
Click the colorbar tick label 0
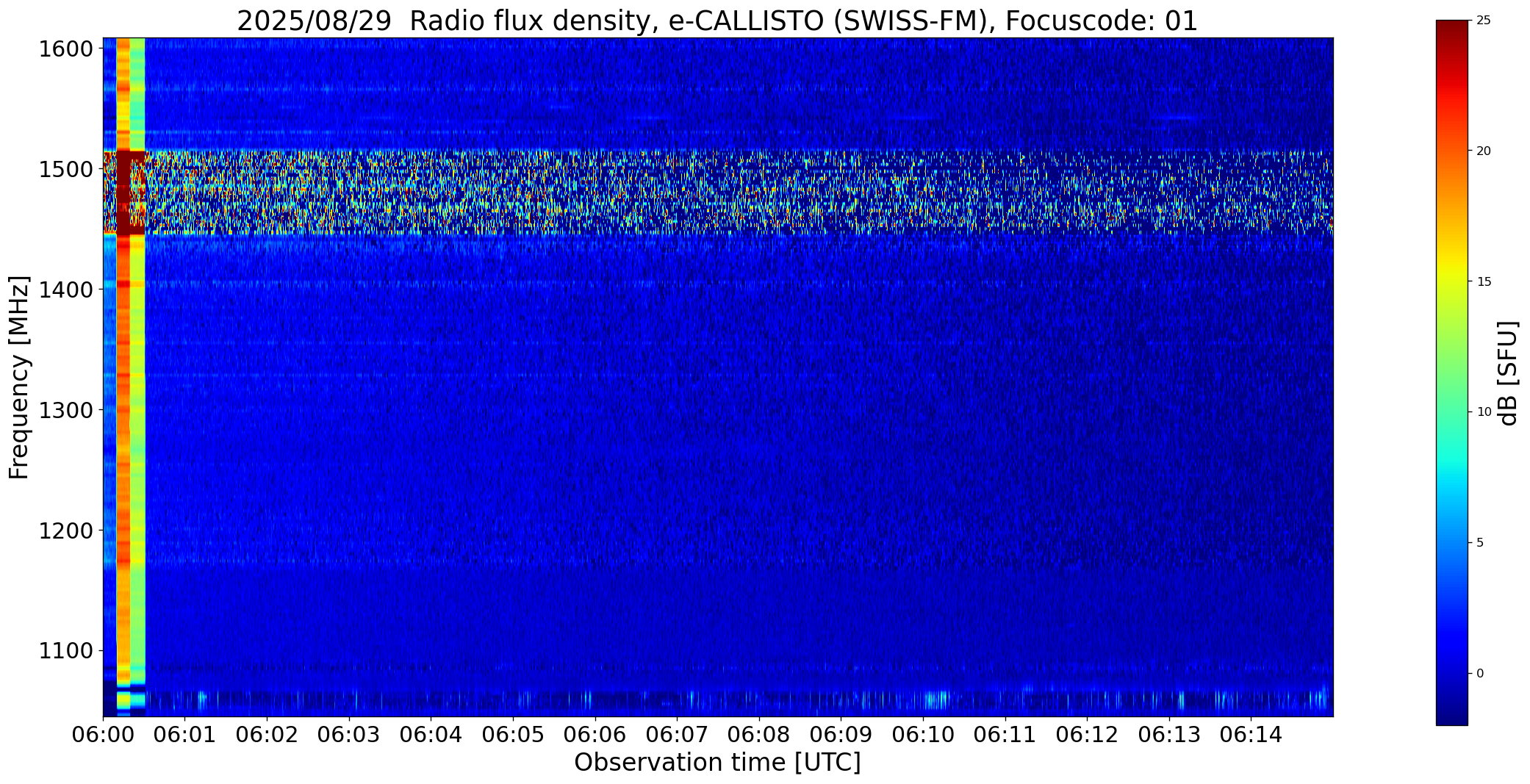[1480, 674]
